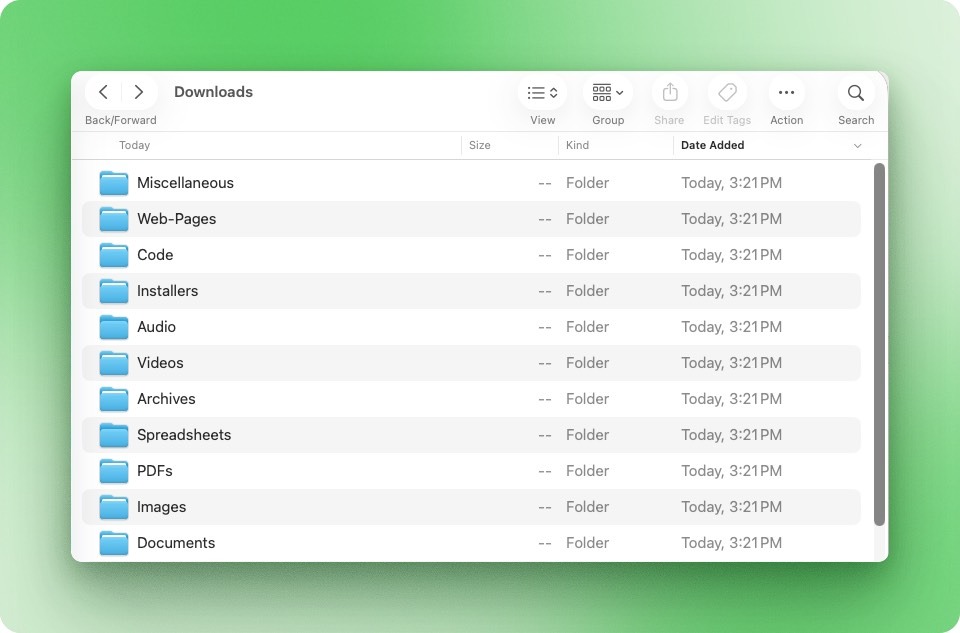The image size is (960, 633).
Task: Click the Today group header
Action: (135, 145)
